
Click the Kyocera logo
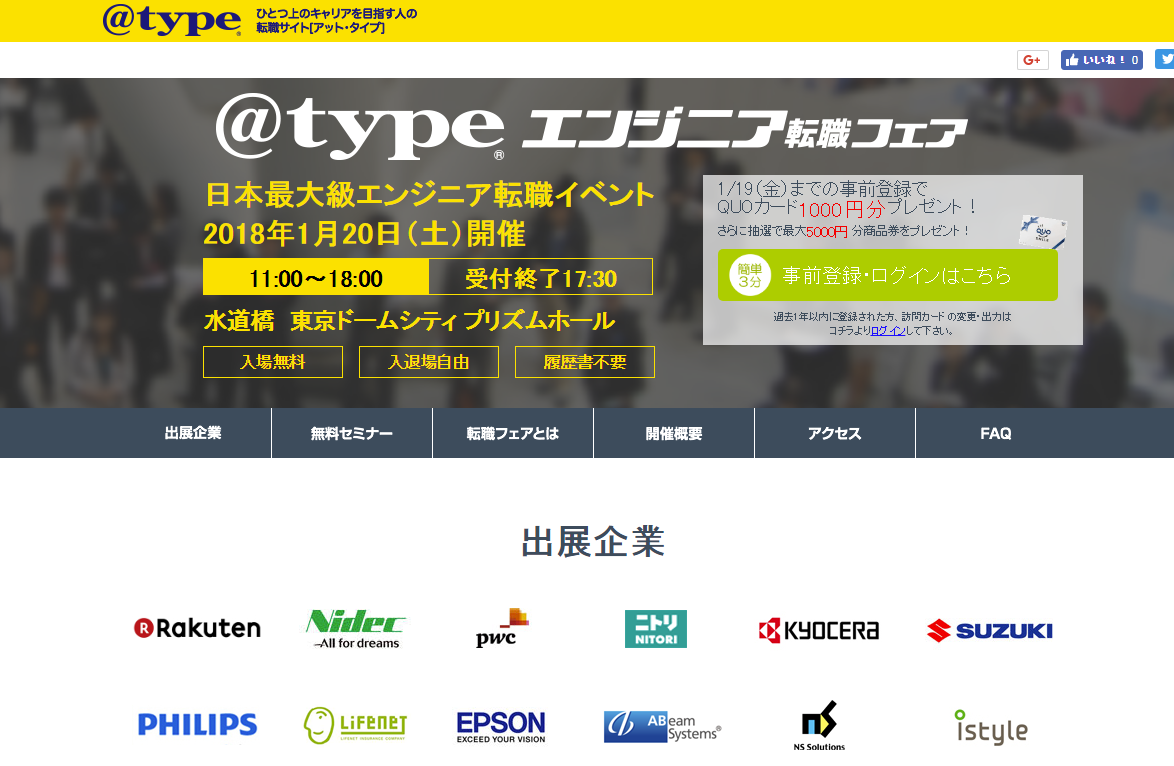(x=818, y=630)
